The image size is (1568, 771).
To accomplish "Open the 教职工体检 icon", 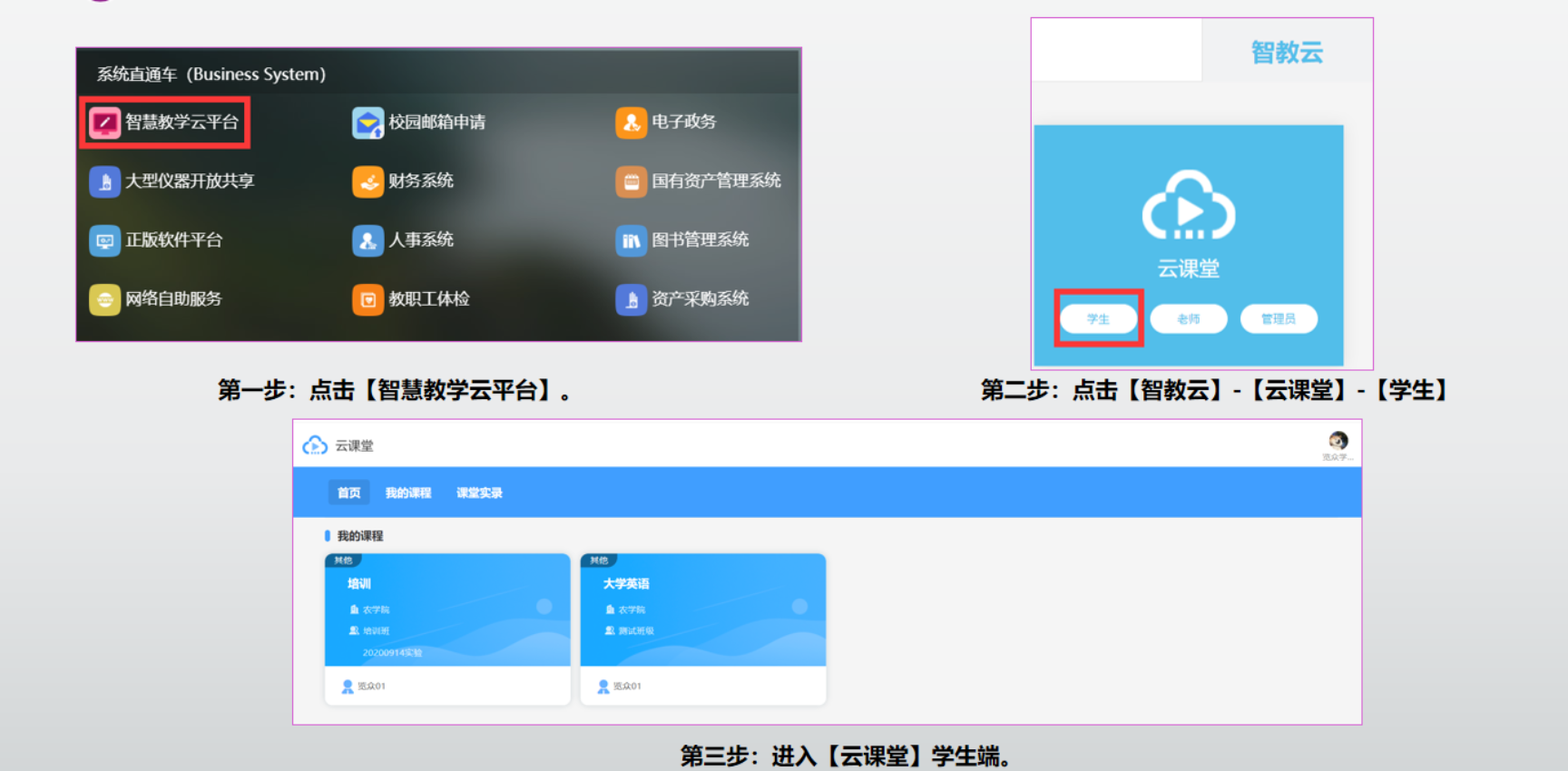I will coord(367,299).
